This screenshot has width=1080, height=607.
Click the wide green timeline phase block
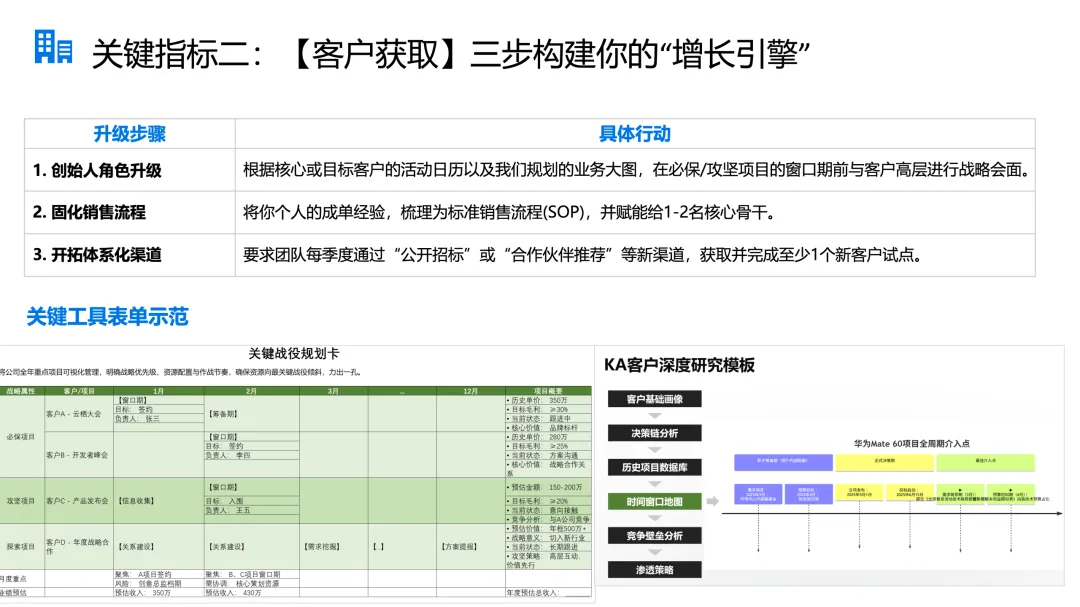(x=985, y=462)
